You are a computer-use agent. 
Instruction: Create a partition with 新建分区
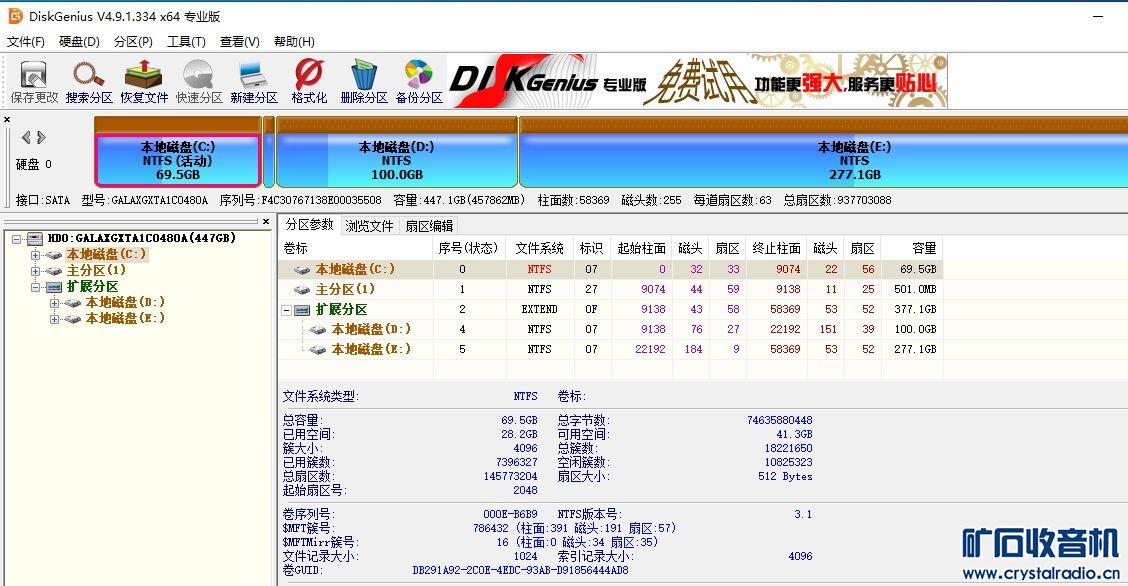[x=254, y=82]
